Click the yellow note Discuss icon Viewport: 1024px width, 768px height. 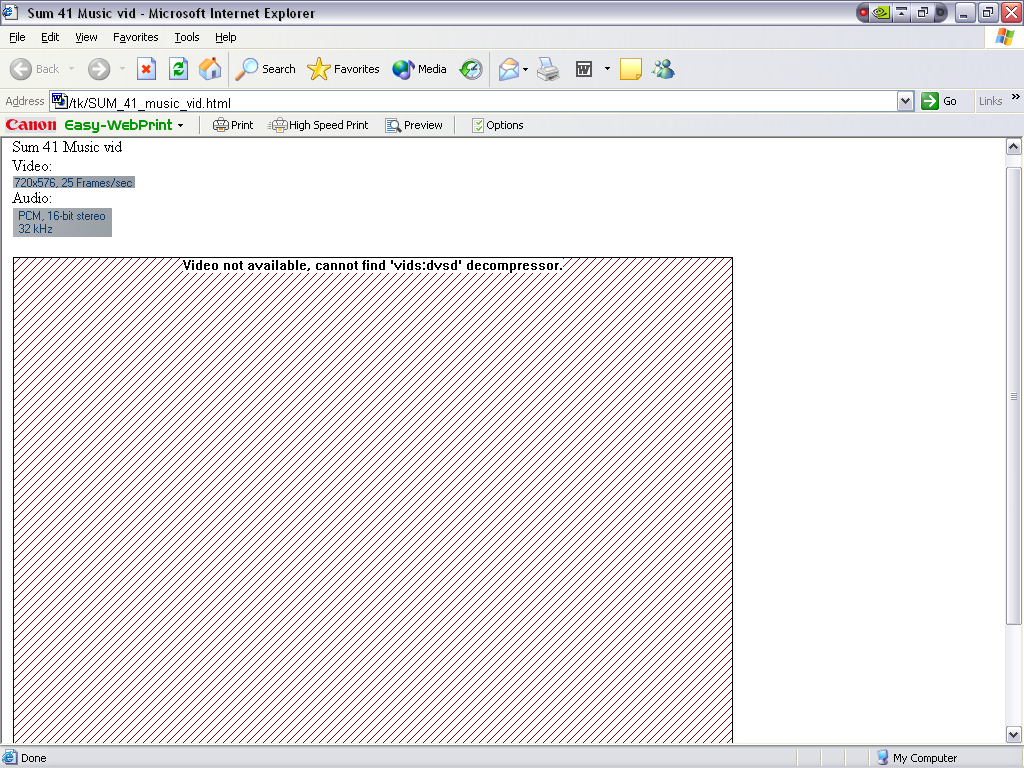point(630,69)
